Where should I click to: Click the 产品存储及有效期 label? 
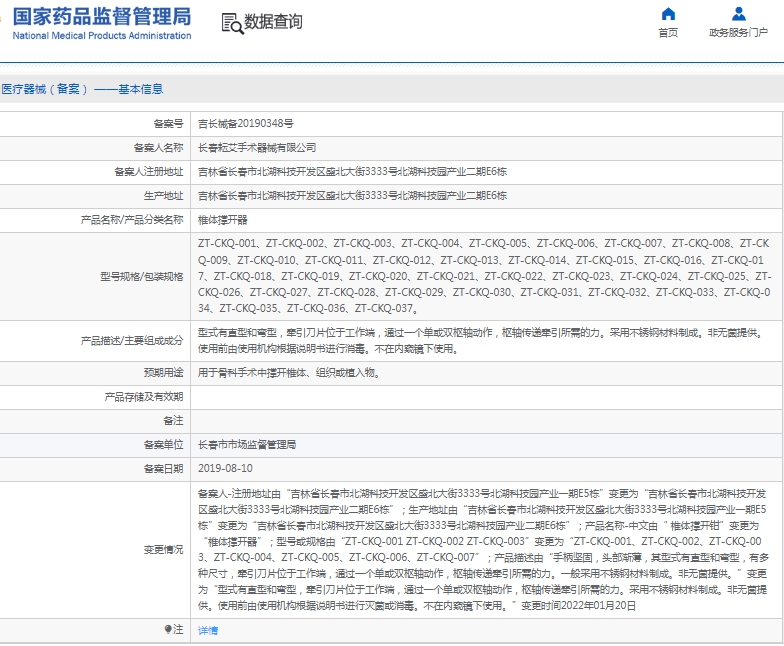pos(144,396)
